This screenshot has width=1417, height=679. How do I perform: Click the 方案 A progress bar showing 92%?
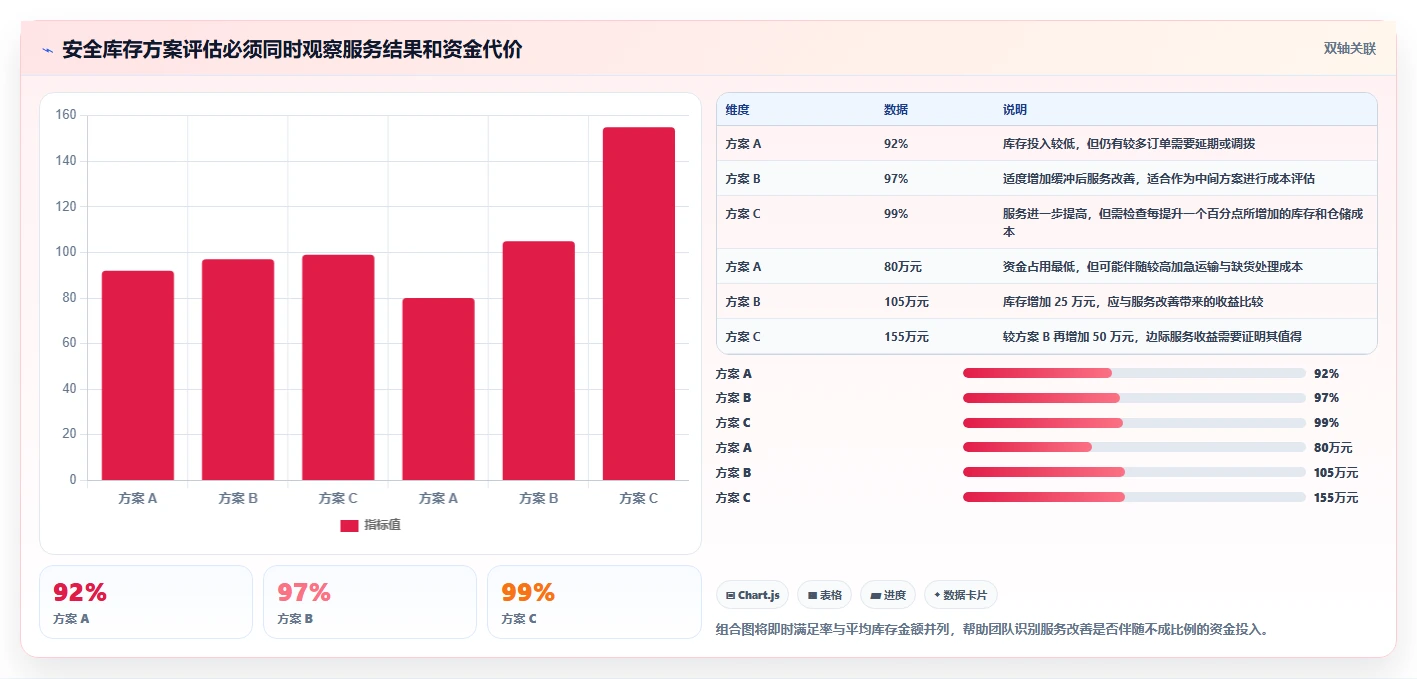point(1134,373)
